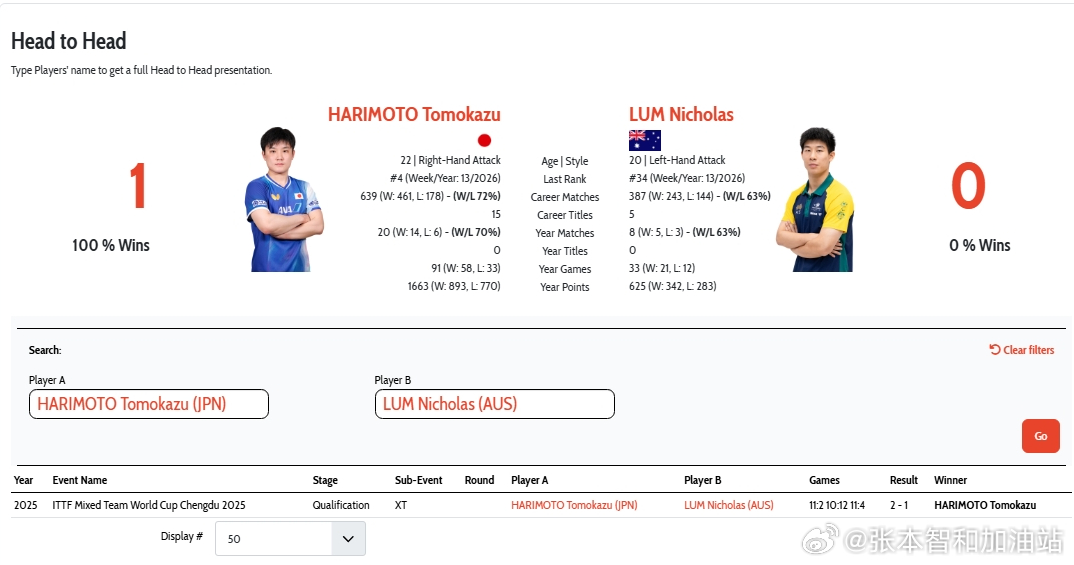Image resolution: width=1074 pixels, height=565 pixels.
Task: Click the 'Year Titles' row label
Action: coord(564,251)
